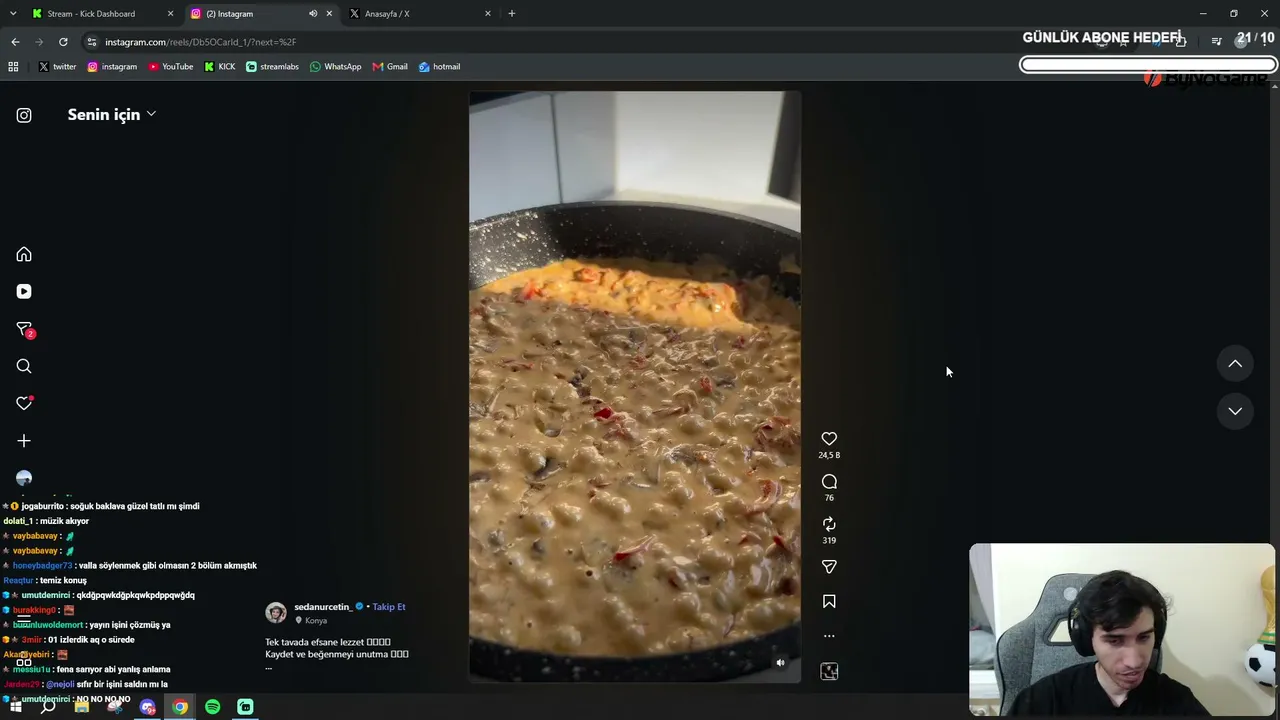Open the Reels section in the sidebar
Screen dimensions: 1280x720
(x=24, y=291)
